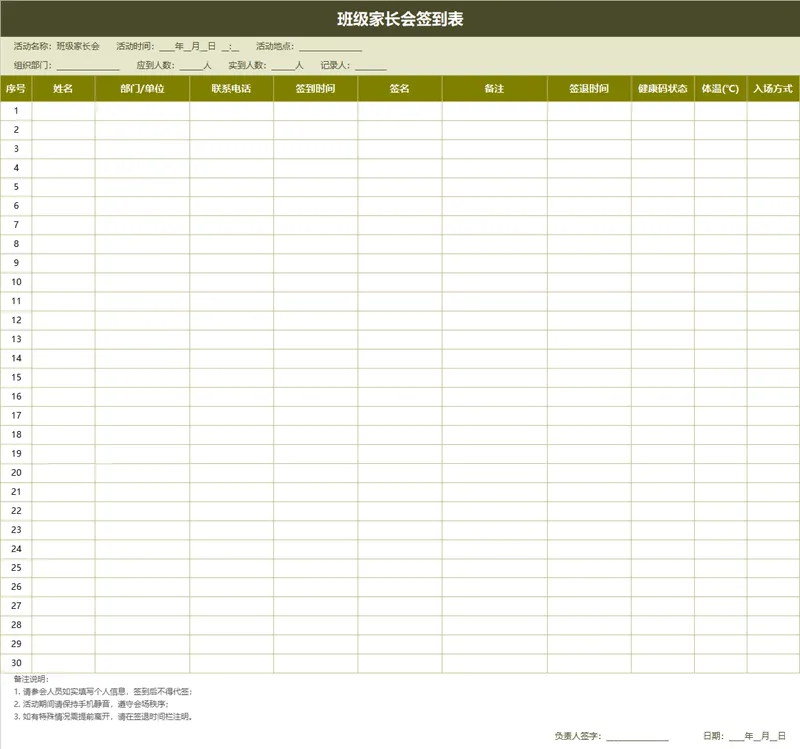Click the empty 签到时间 cell in row 10
This screenshot has height=749, width=800.
coord(316,282)
